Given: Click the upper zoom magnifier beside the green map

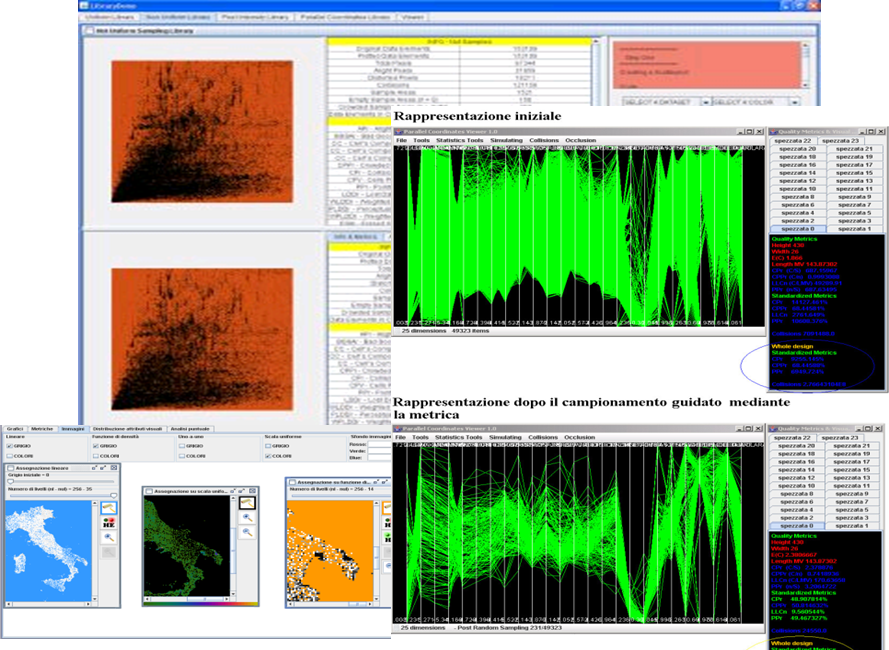Looking at the screenshot, I should click(x=247, y=518).
